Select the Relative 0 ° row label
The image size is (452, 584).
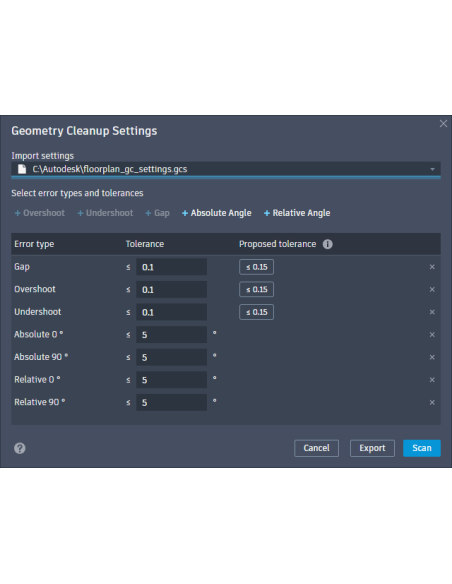point(37,380)
